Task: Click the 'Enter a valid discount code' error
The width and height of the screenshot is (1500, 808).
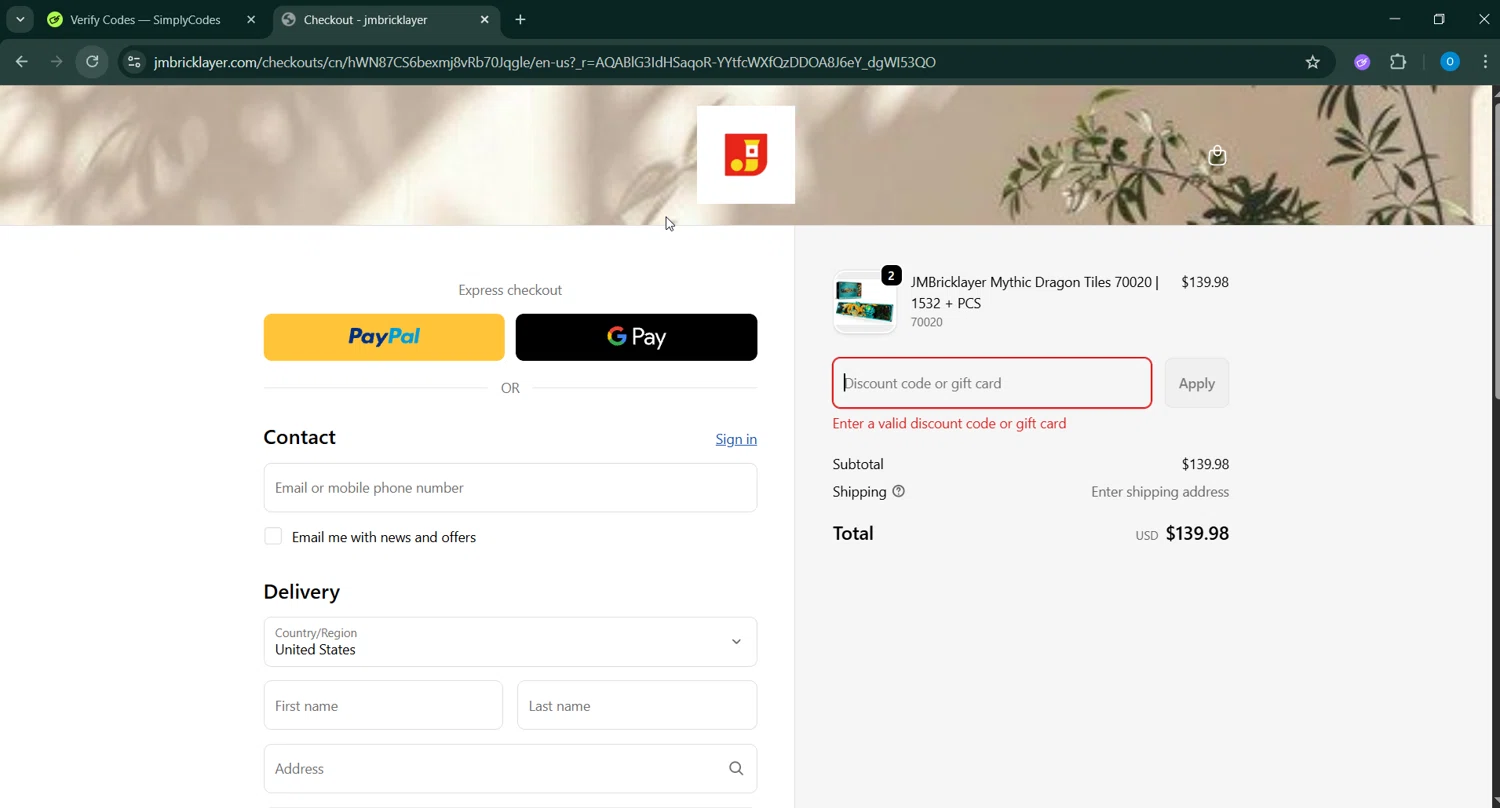Action: (949, 423)
